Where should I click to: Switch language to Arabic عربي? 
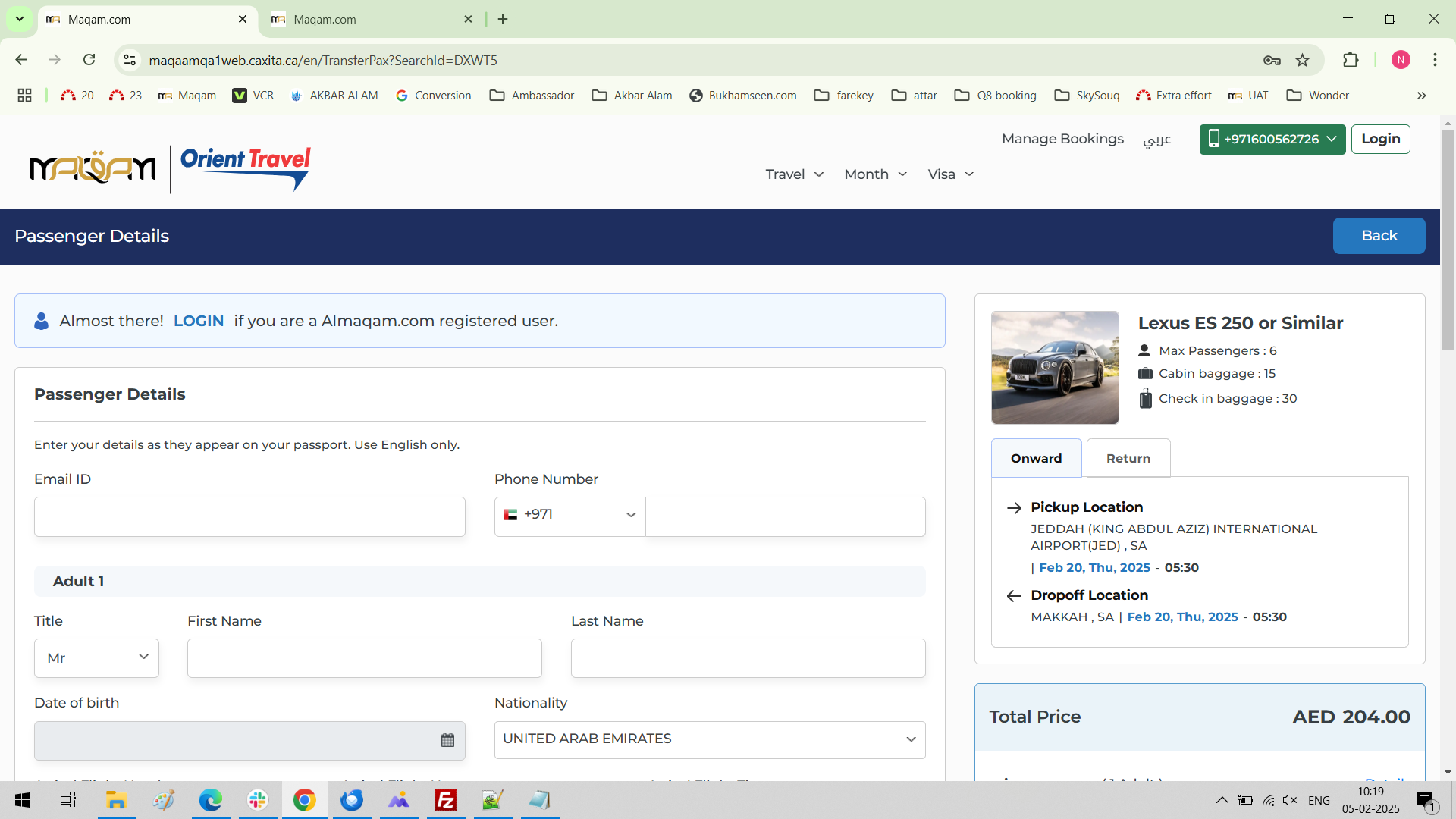click(1156, 139)
